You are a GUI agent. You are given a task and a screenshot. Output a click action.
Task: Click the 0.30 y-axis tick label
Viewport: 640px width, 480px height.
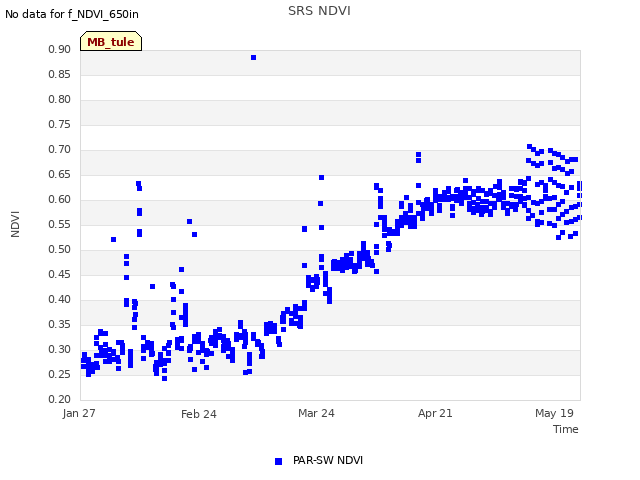pos(60,349)
